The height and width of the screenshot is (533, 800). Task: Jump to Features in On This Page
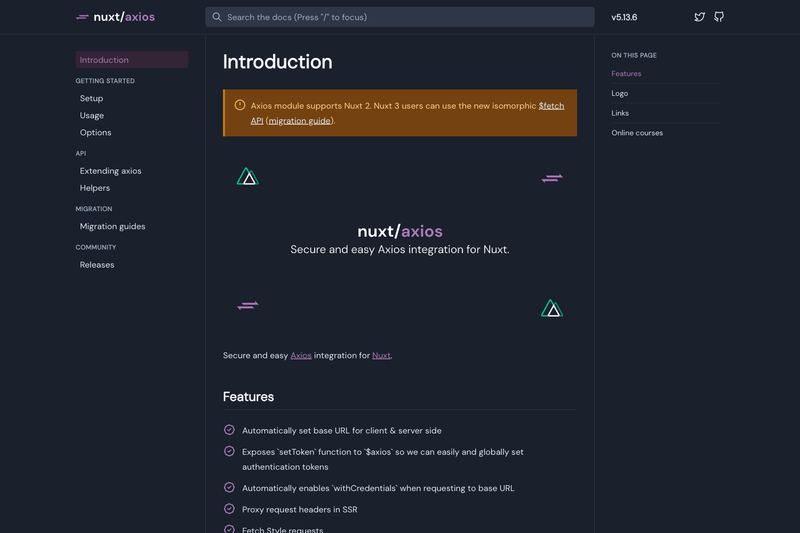point(626,73)
